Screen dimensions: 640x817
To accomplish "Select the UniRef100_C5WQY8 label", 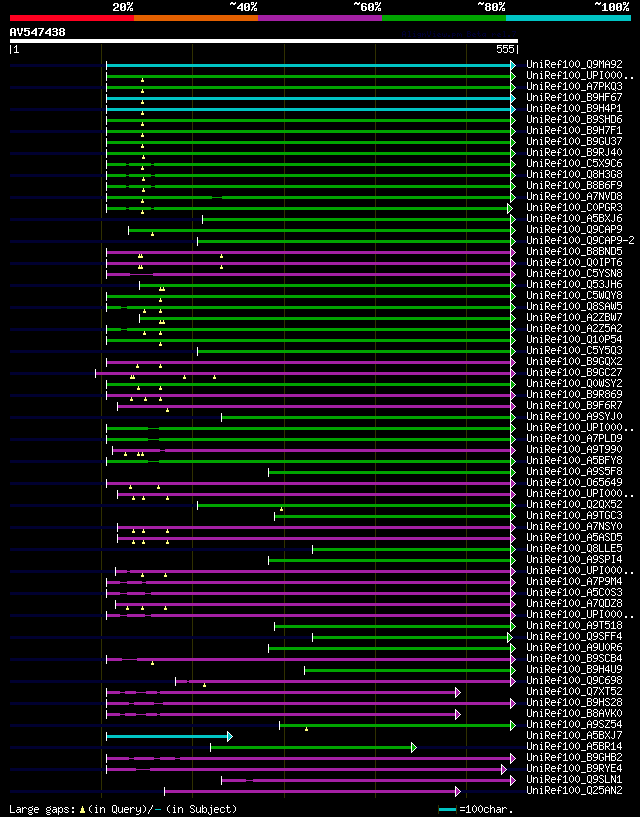I will click(574, 295).
